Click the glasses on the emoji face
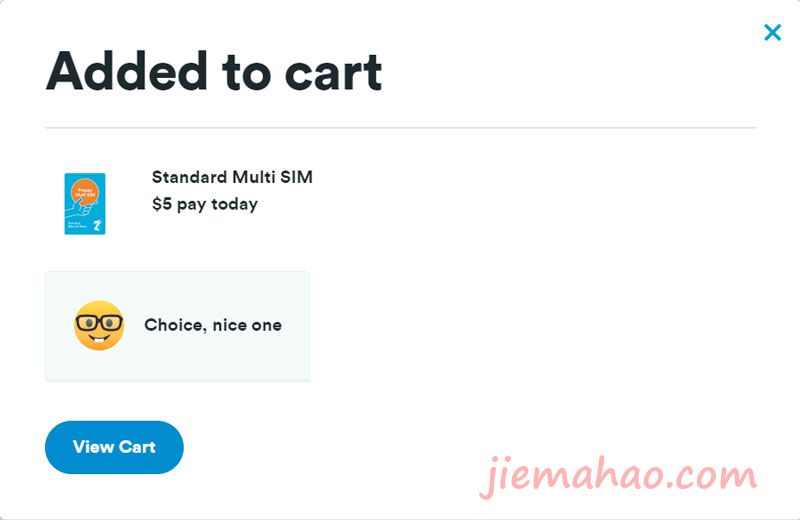 (99, 323)
